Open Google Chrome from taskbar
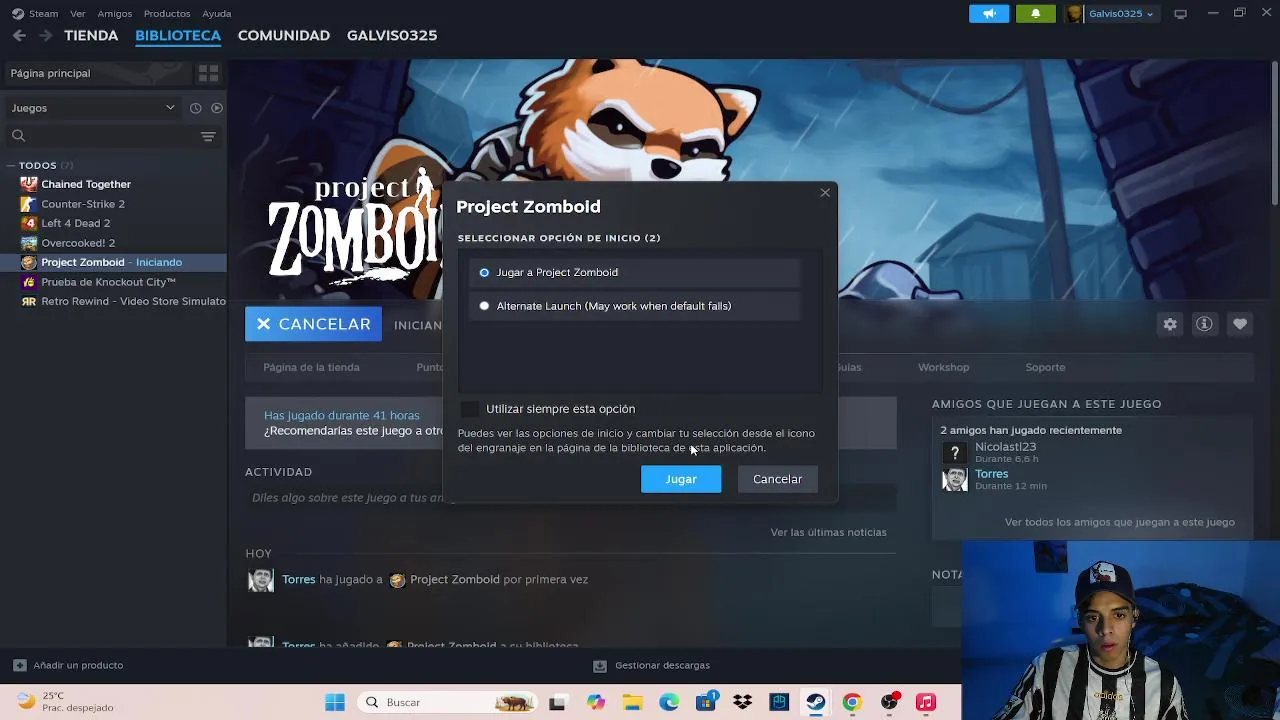The width and height of the screenshot is (1280, 720). [852, 702]
